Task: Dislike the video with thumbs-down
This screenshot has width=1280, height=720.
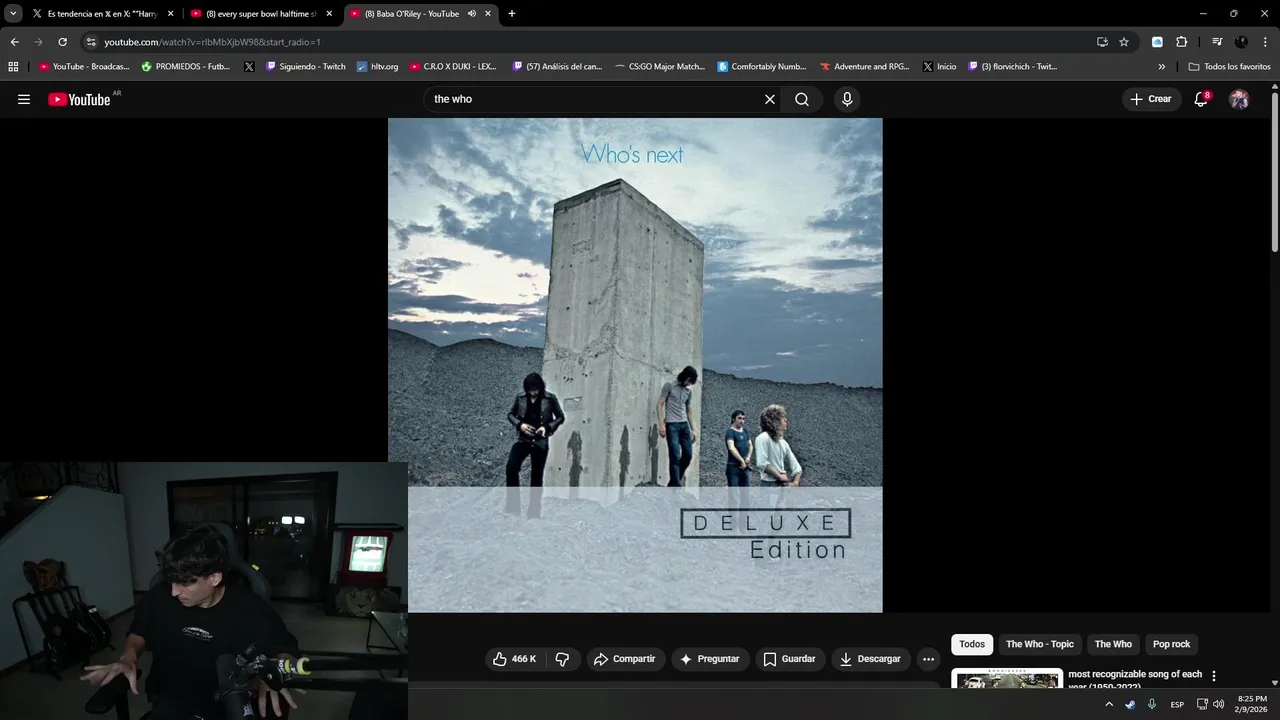Action: (562, 659)
